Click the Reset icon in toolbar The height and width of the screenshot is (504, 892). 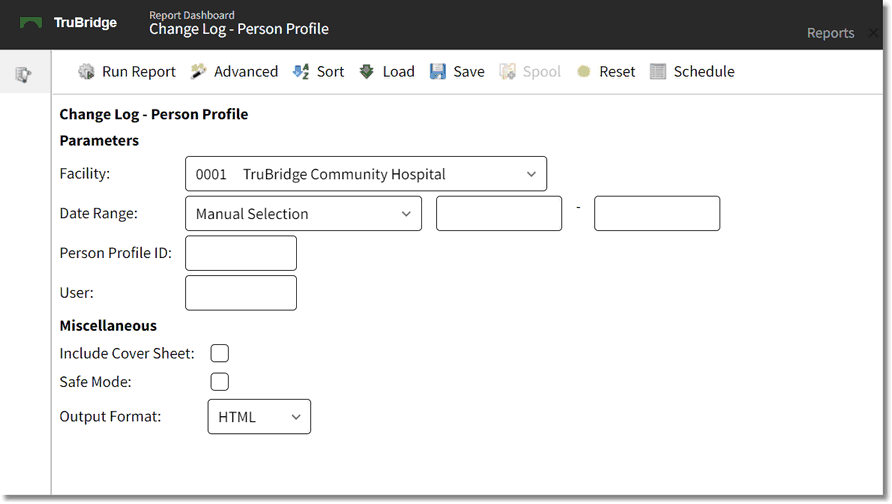(584, 72)
